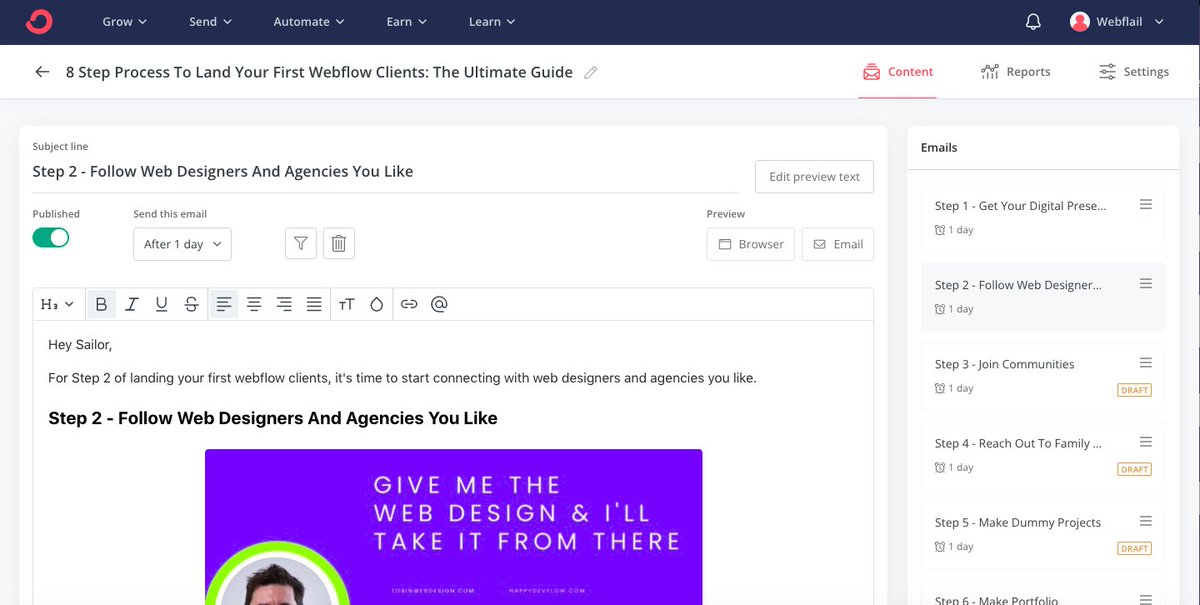This screenshot has width=1200, height=605.
Task: Open the notifications bell
Action: click(1033, 21)
